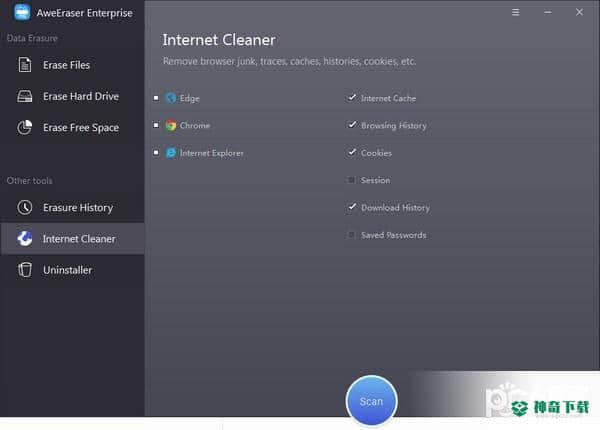Open the Erase Hard Drive section
Screen dimensions: 600x430
(x=72, y=96)
